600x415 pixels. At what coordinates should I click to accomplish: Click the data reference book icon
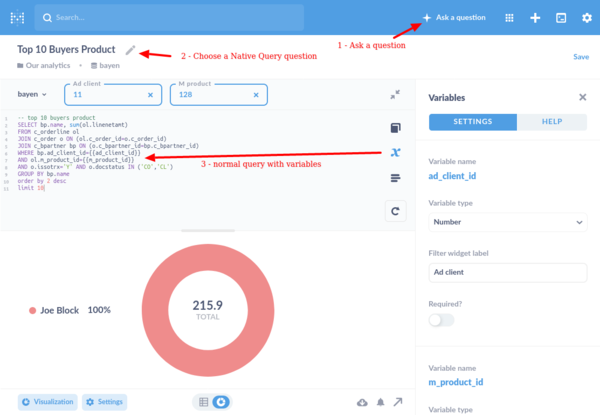click(x=395, y=128)
